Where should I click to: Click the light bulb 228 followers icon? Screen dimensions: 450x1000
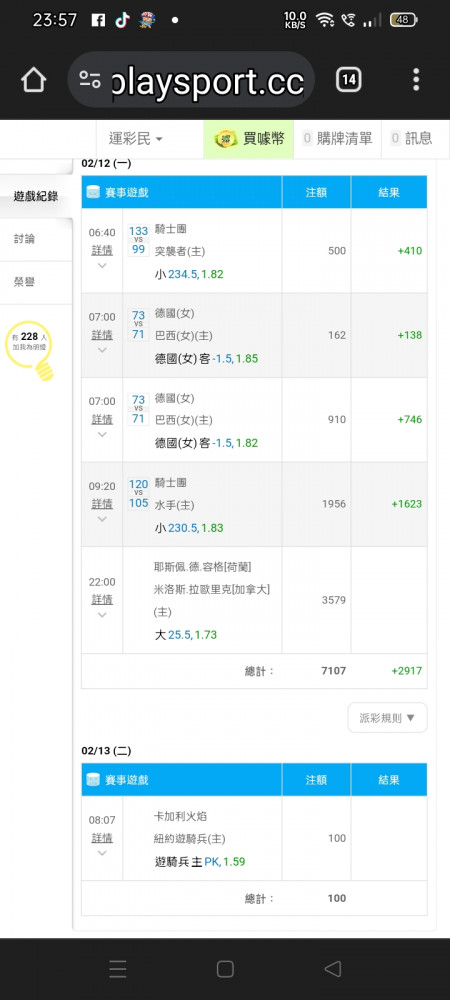pyautogui.click(x=30, y=350)
